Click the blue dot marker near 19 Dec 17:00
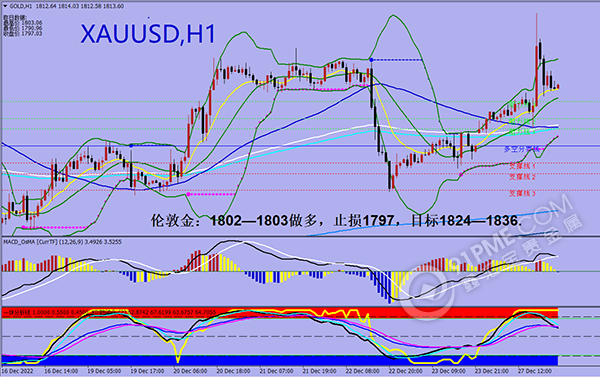This screenshot has width=600, height=377. click(x=131, y=146)
